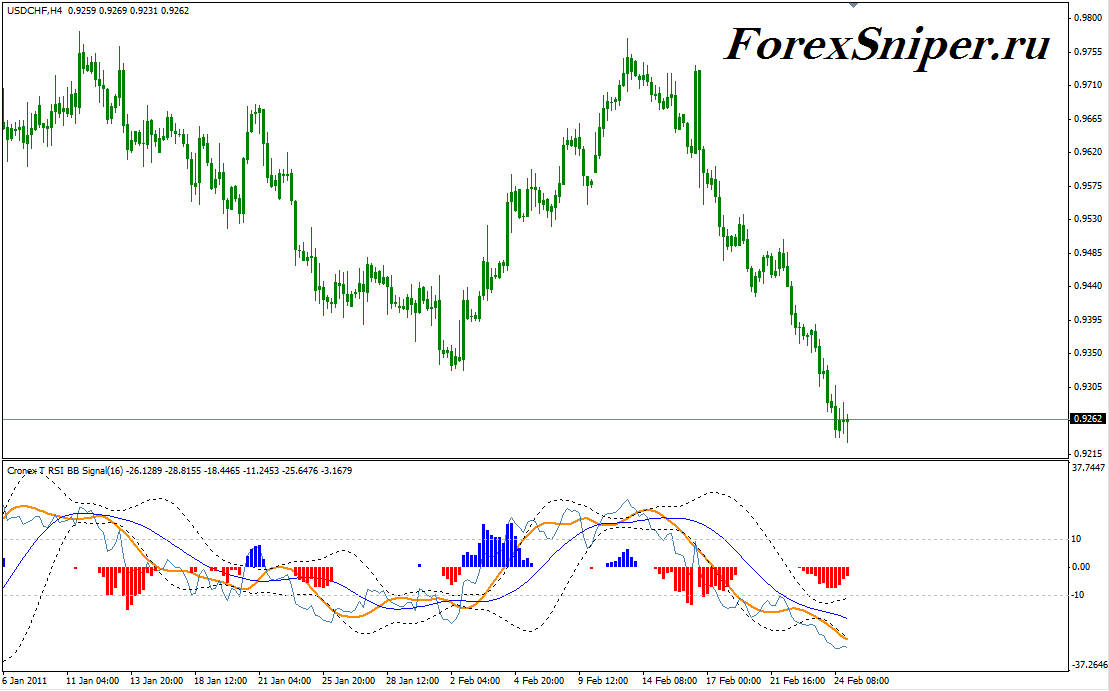Viewport: 1109px width, 691px height.
Task: Click the 0.9575 price scale label
Action: [x=1087, y=186]
